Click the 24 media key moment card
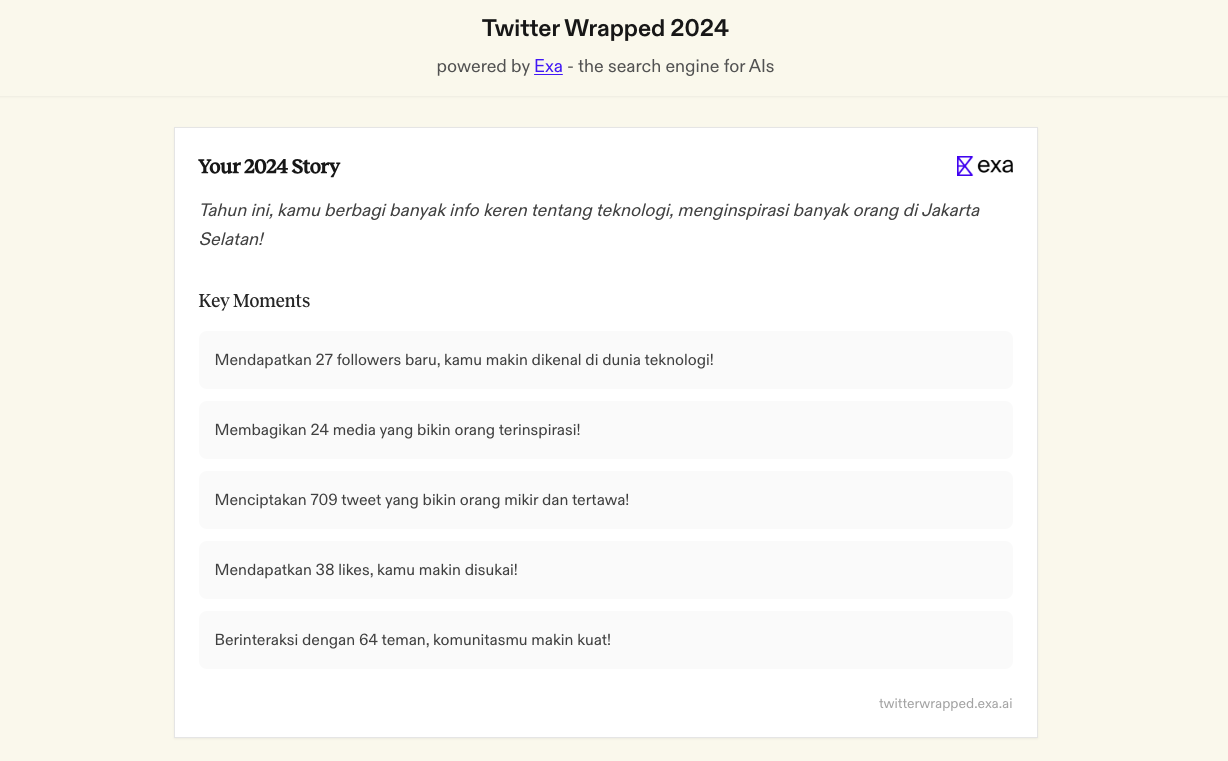The image size is (1228, 761). [605, 429]
